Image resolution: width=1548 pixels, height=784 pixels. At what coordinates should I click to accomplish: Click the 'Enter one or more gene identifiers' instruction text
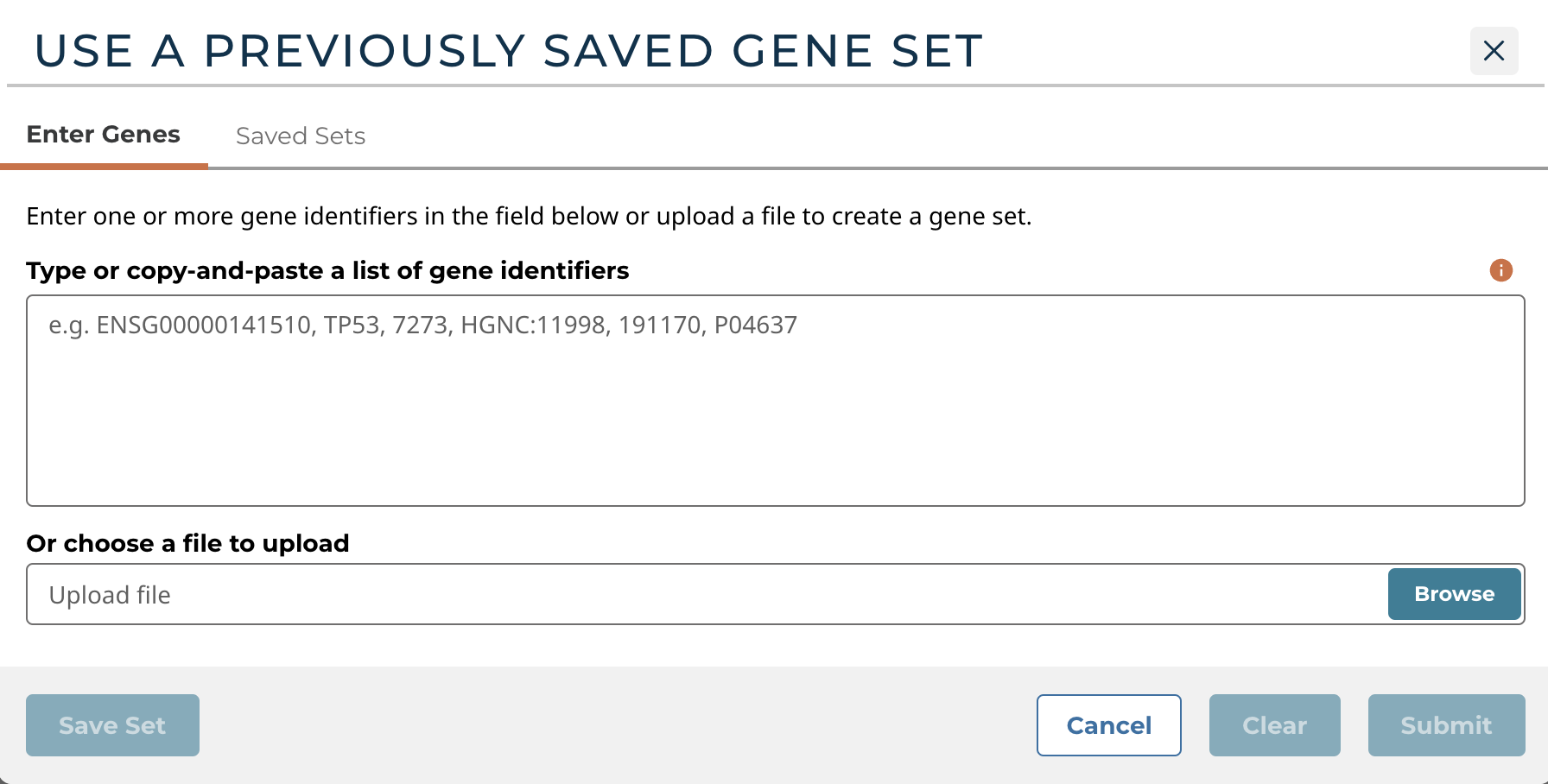pos(529,216)
